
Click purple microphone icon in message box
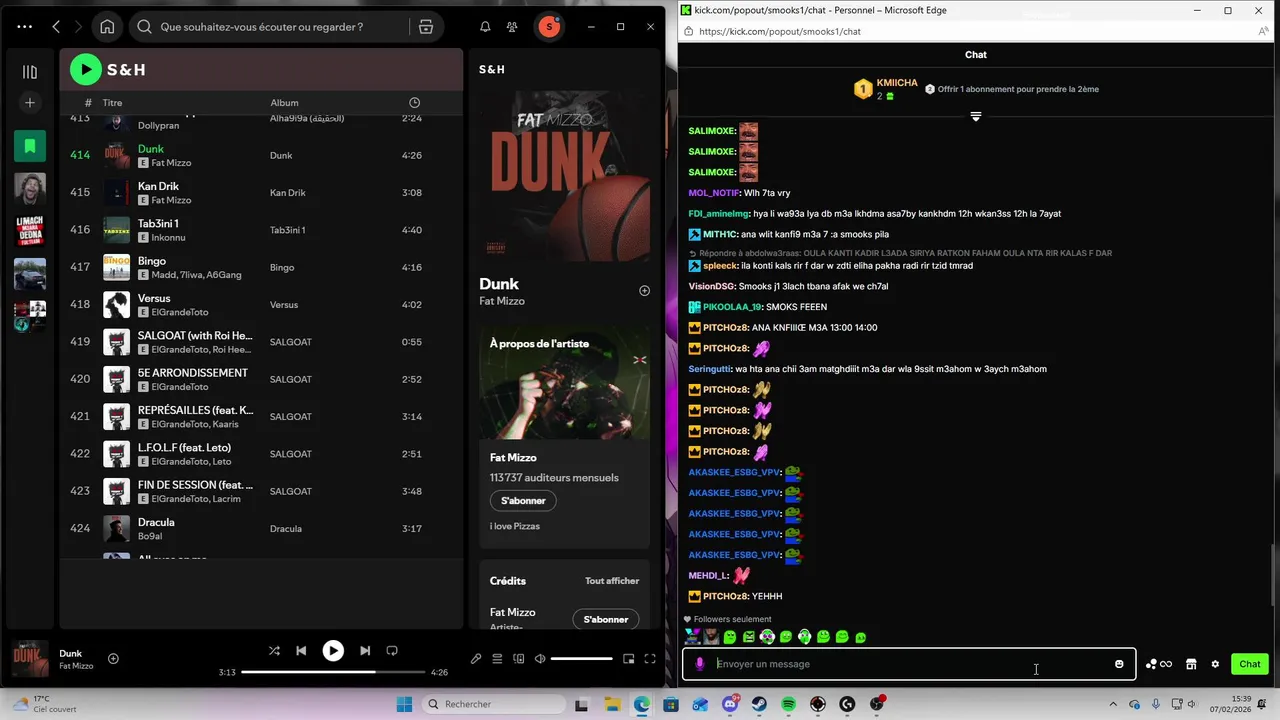click(699, 664)
